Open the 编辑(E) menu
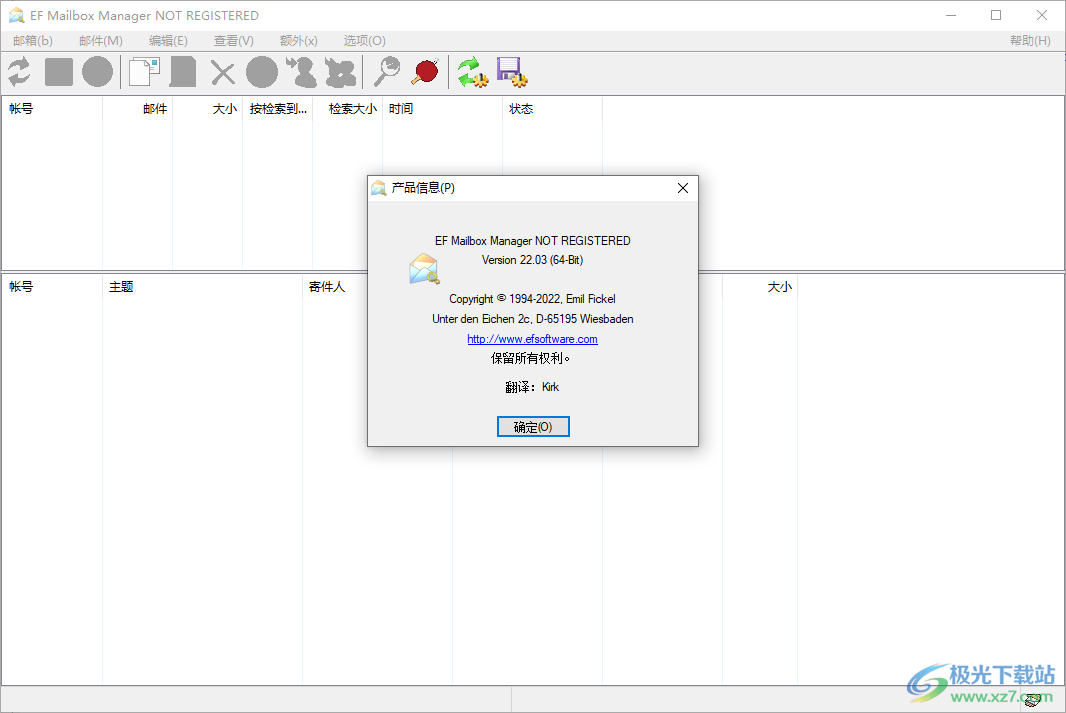Screen dimensions: 1066x713 pyautogui.click(x=168, y=41)
